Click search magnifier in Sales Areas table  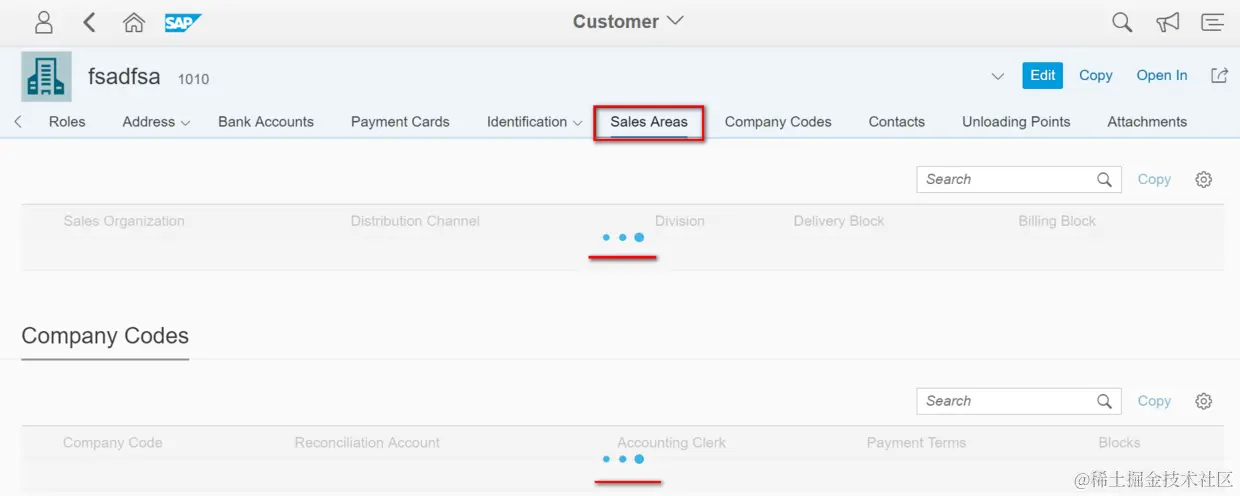click(1104, 180)
